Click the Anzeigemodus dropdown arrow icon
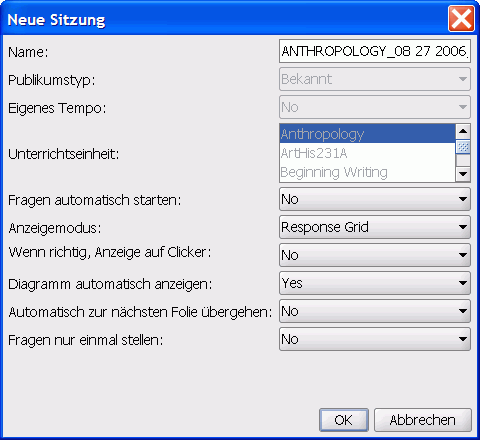This screenshot has width=480, height=440. click(462, 227)
